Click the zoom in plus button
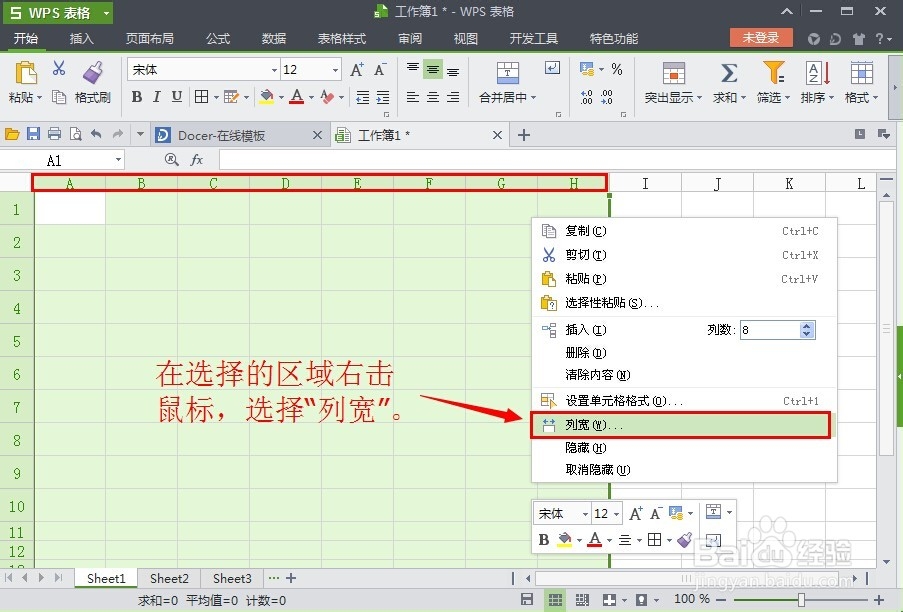Viewport: 903px width, 612px height. point(879,599)
